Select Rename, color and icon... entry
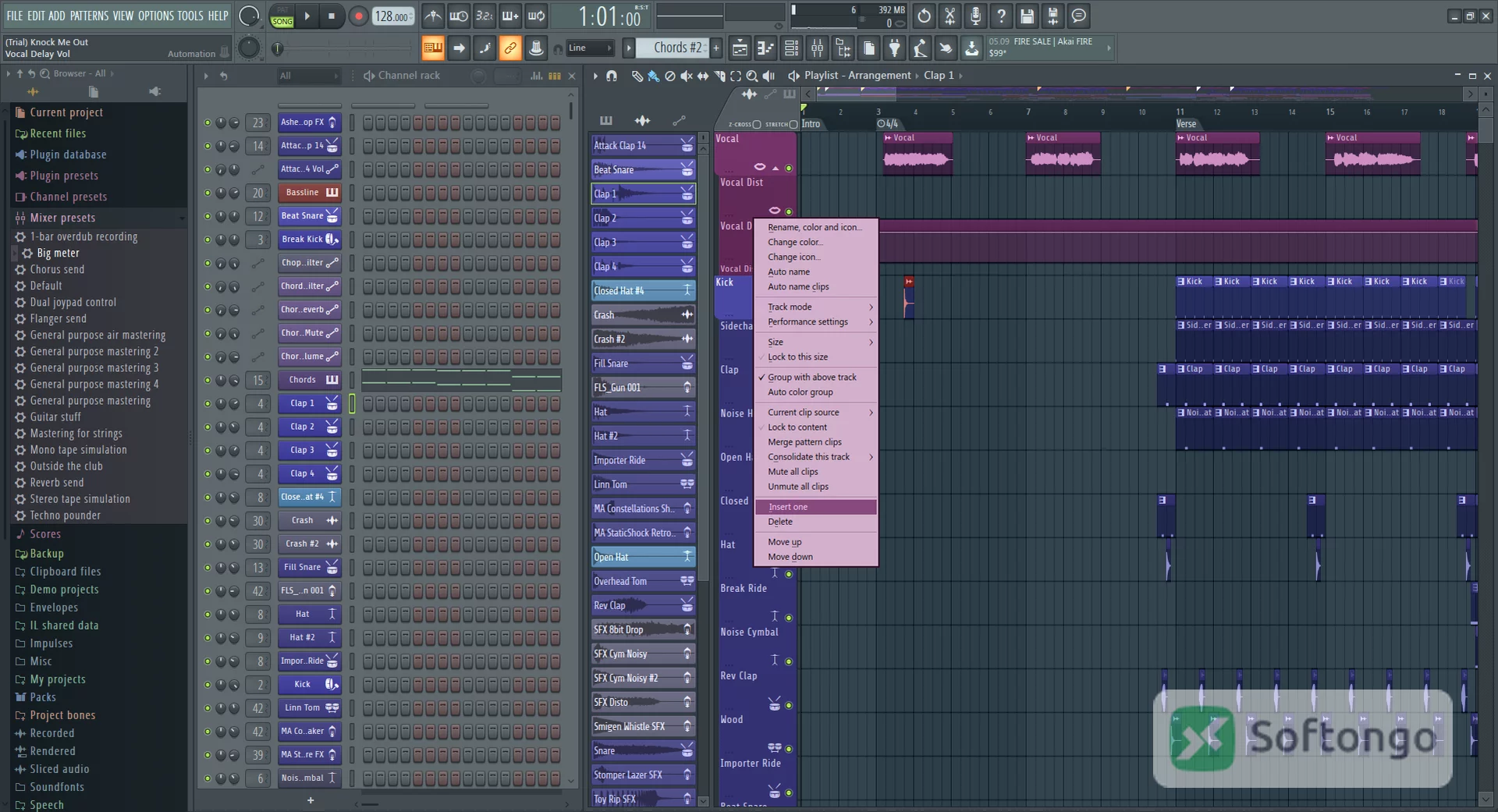The image size is (1498, 812). 816,228
